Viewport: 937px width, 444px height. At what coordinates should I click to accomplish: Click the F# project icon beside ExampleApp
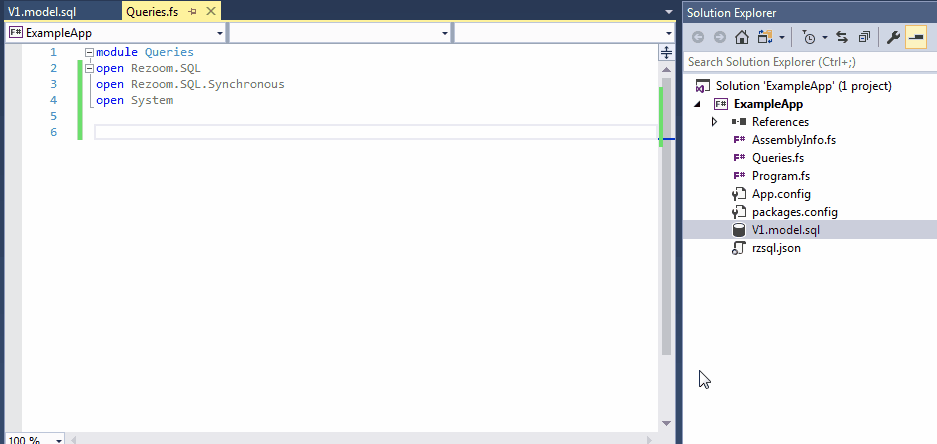[x=721, y=104]
